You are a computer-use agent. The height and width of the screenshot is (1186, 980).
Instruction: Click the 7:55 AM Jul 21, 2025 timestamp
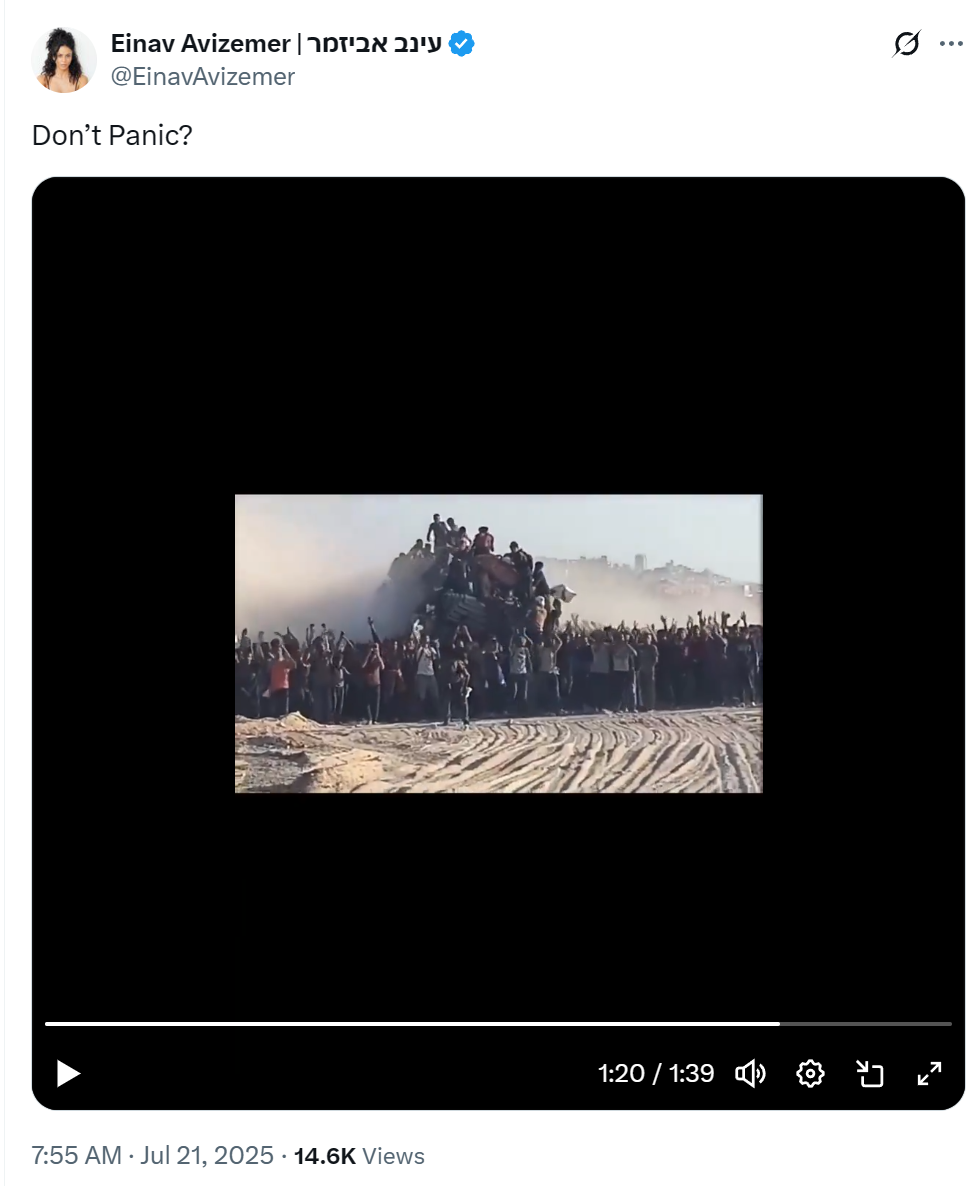coord(152,1155)
